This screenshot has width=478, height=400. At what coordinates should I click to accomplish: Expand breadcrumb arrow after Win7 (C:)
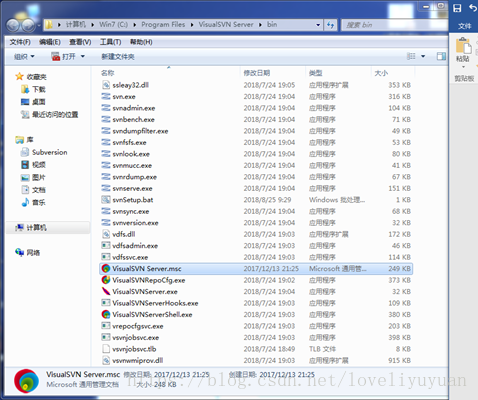tap(134, 25)
